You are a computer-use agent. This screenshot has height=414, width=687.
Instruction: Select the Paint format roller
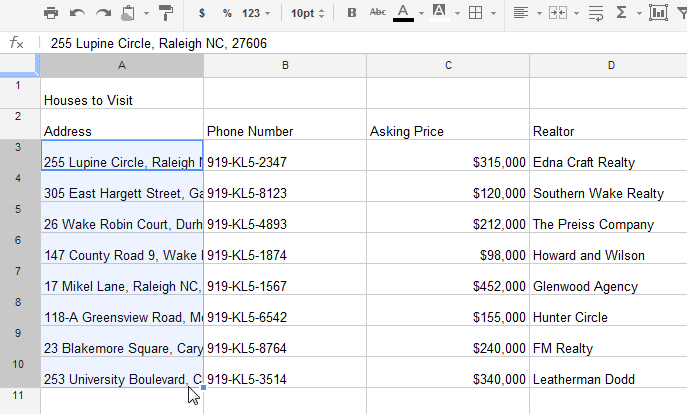(x=166, y=13)
